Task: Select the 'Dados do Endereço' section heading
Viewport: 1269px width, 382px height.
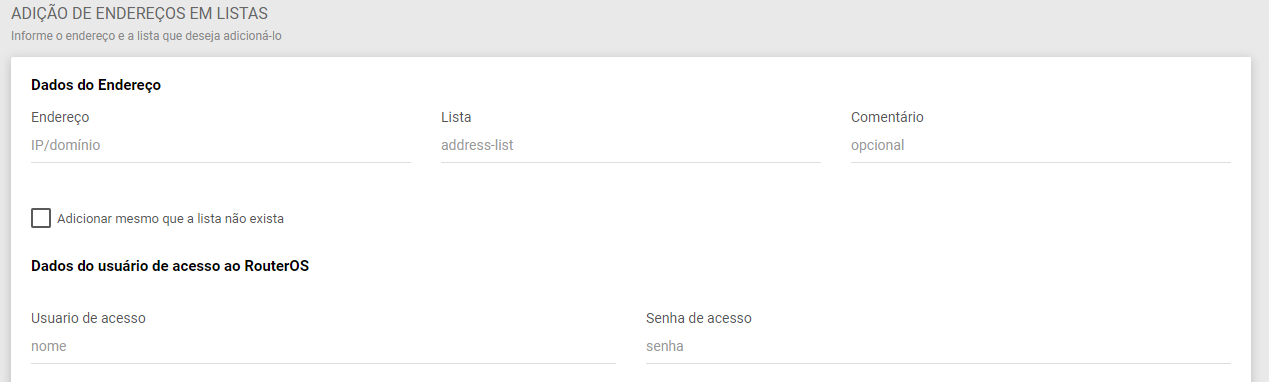Action: click(96, 85)
